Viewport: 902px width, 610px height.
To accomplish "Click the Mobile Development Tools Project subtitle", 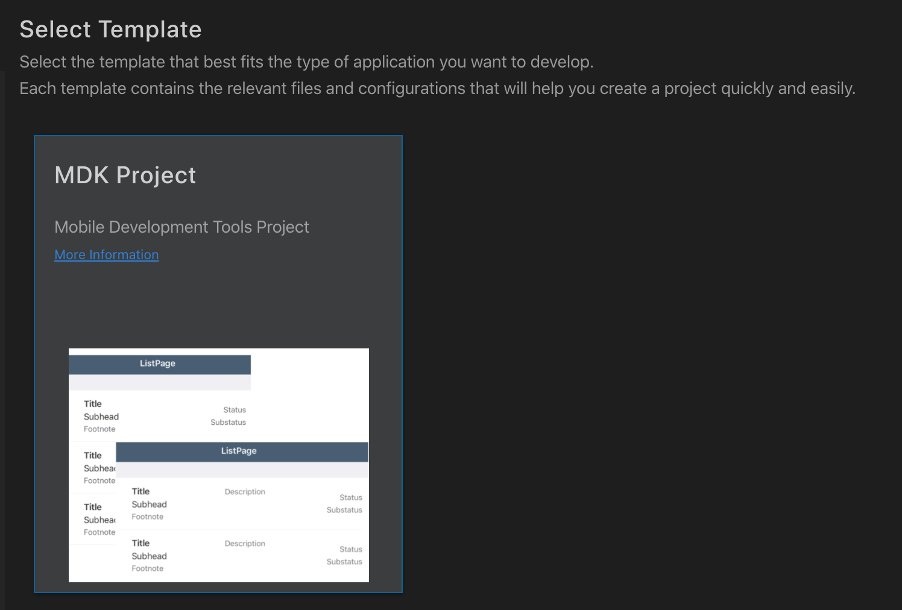I will [x=181, y=227].
